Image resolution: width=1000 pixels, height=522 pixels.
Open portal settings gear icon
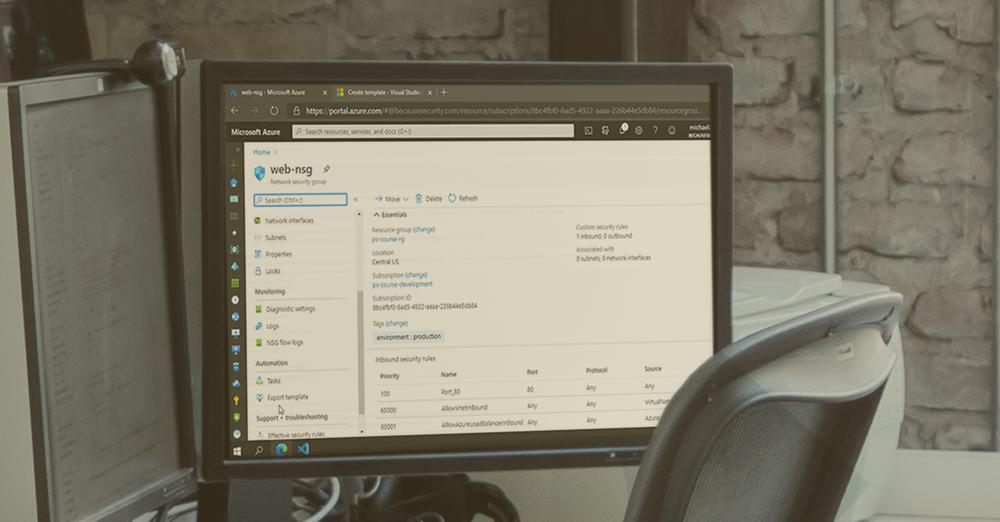pos(639,130)
